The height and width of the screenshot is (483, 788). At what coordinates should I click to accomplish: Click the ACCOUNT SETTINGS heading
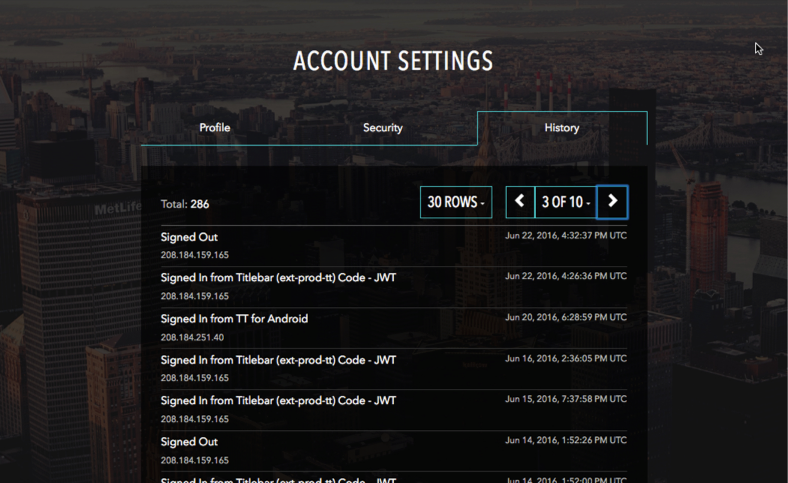[x=393, y=61]
